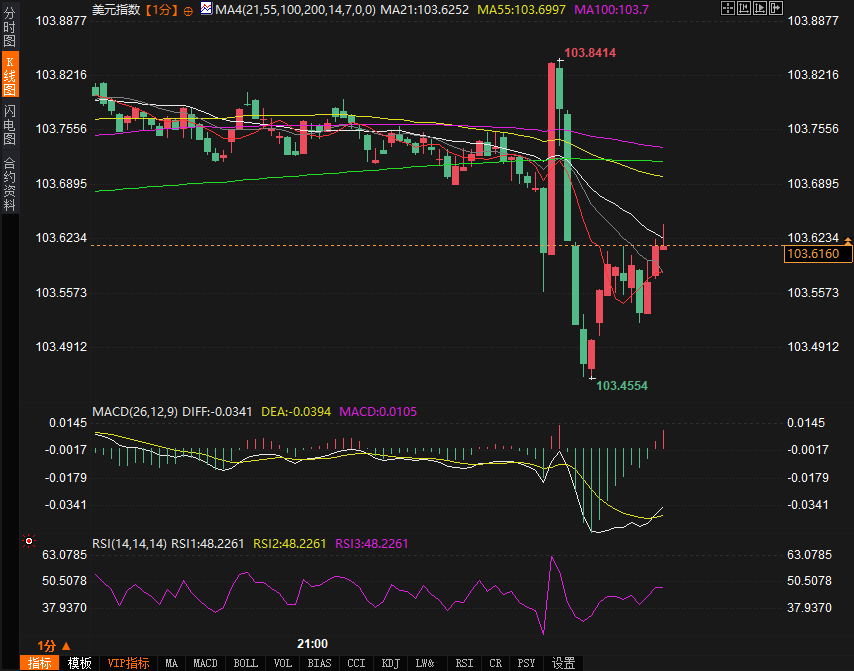854x671 pixels.
Task: Enable the BOLL indicator in the bottom bar
Action: click(245, 663)
